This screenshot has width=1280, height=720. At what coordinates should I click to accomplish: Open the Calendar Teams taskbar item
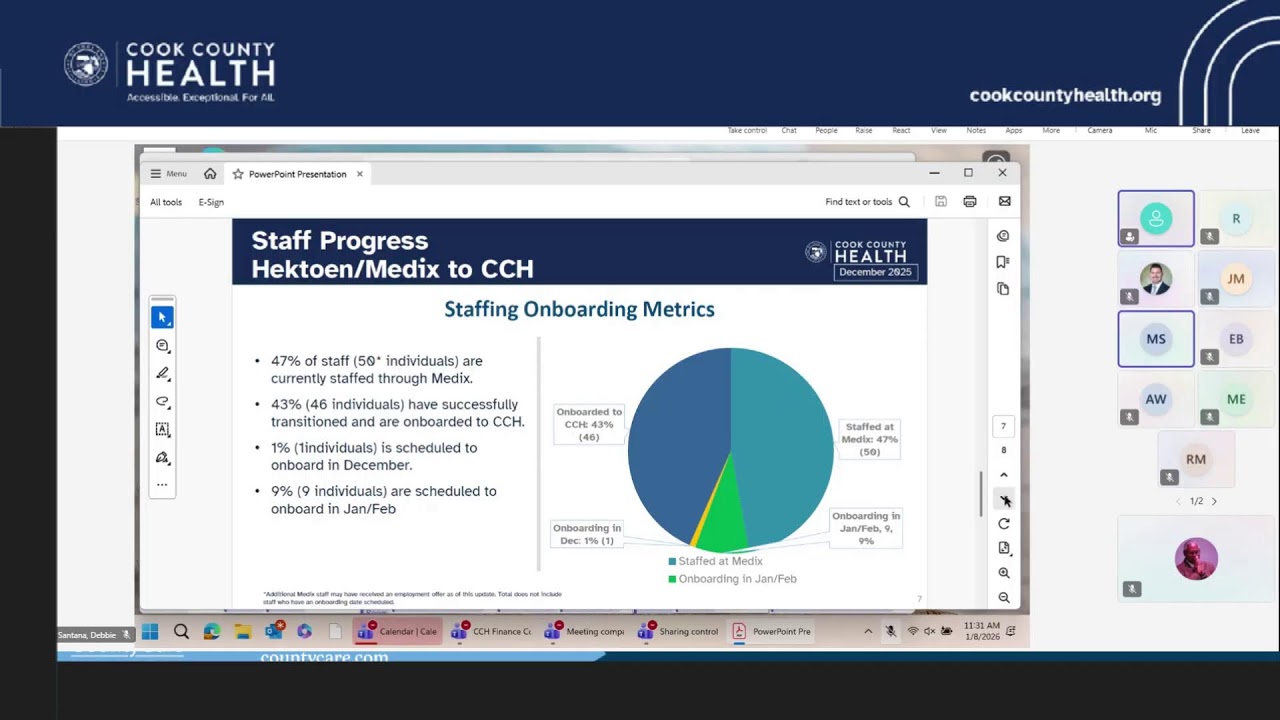[397, 631]
